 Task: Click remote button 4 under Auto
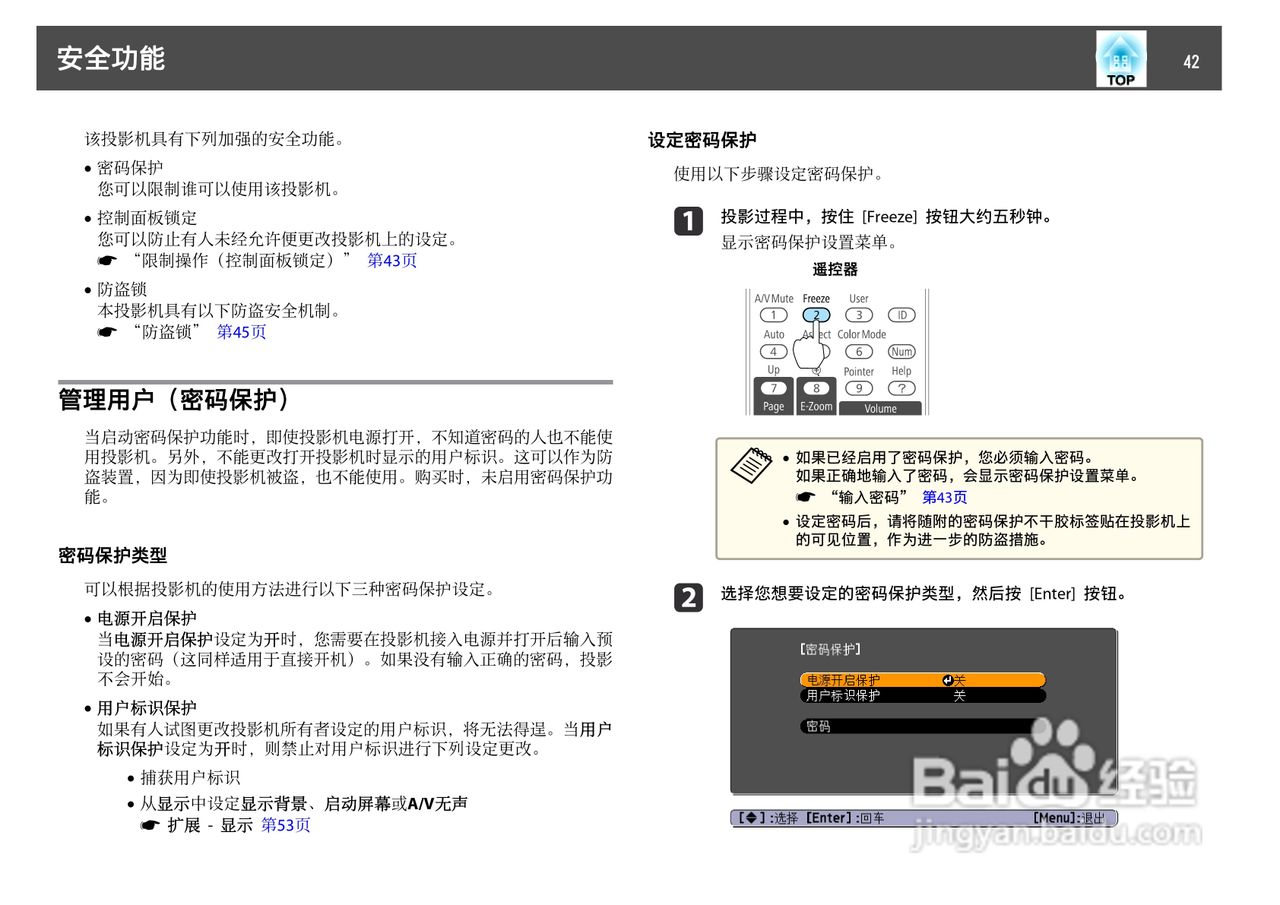click(x=773, y=352)
